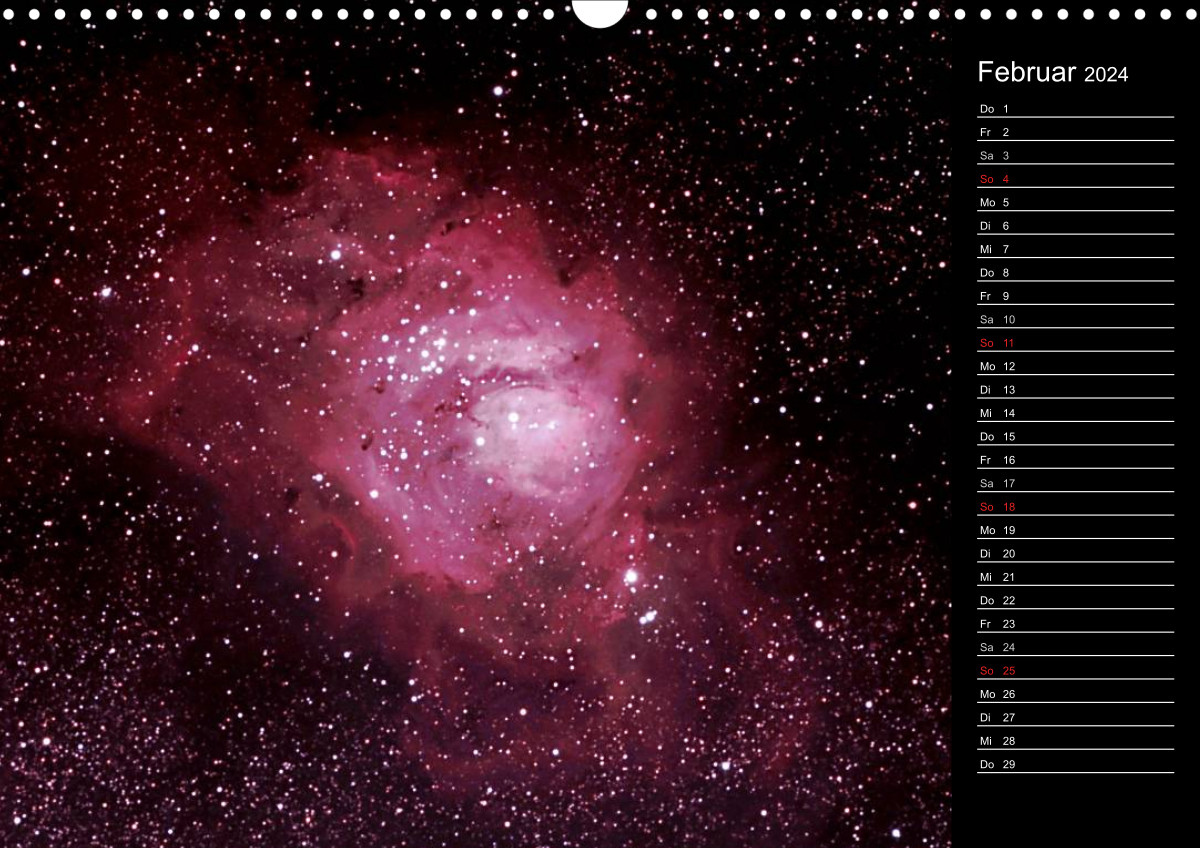Select the red Sunday row 'So 25'

(1075, 668)
